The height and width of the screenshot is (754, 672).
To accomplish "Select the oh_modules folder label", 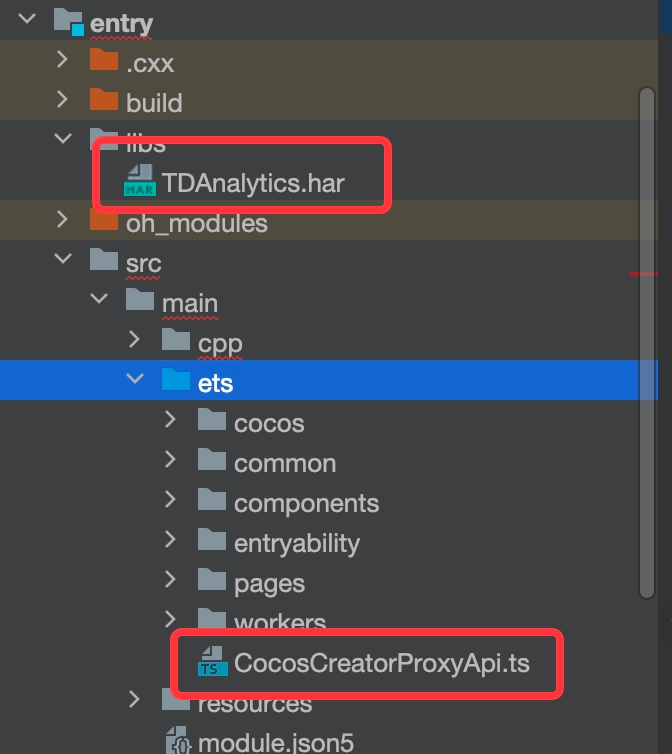I will pos(197,224).
